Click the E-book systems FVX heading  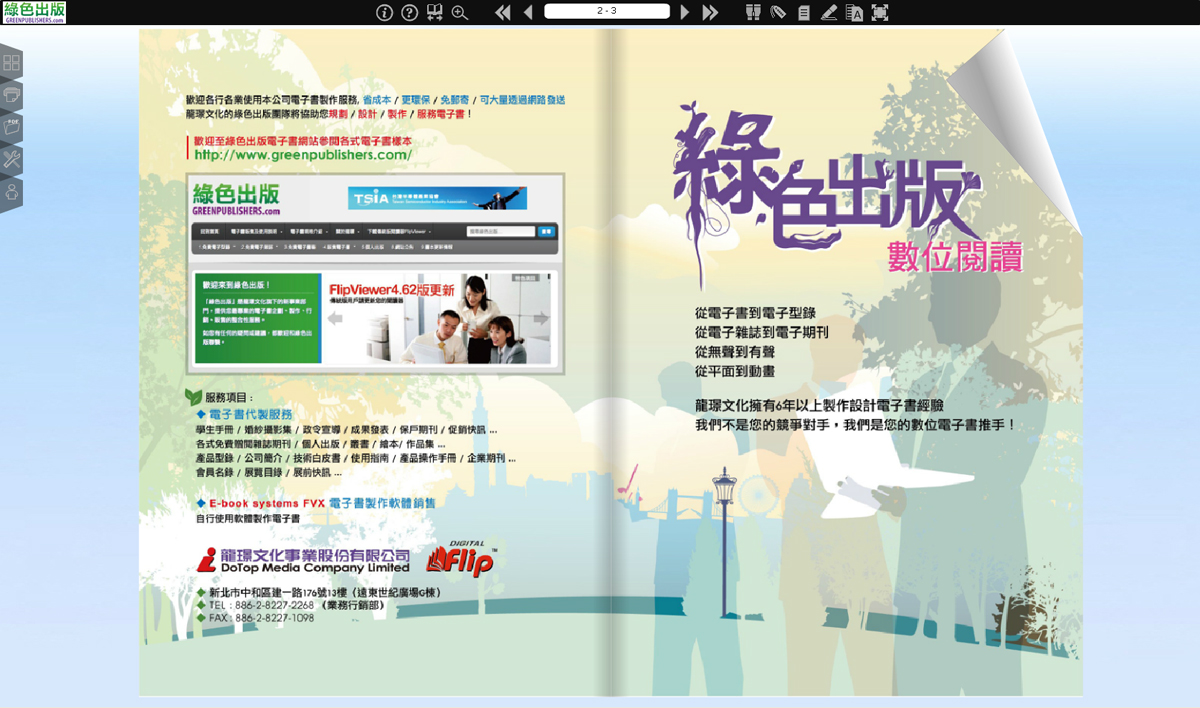315,503
